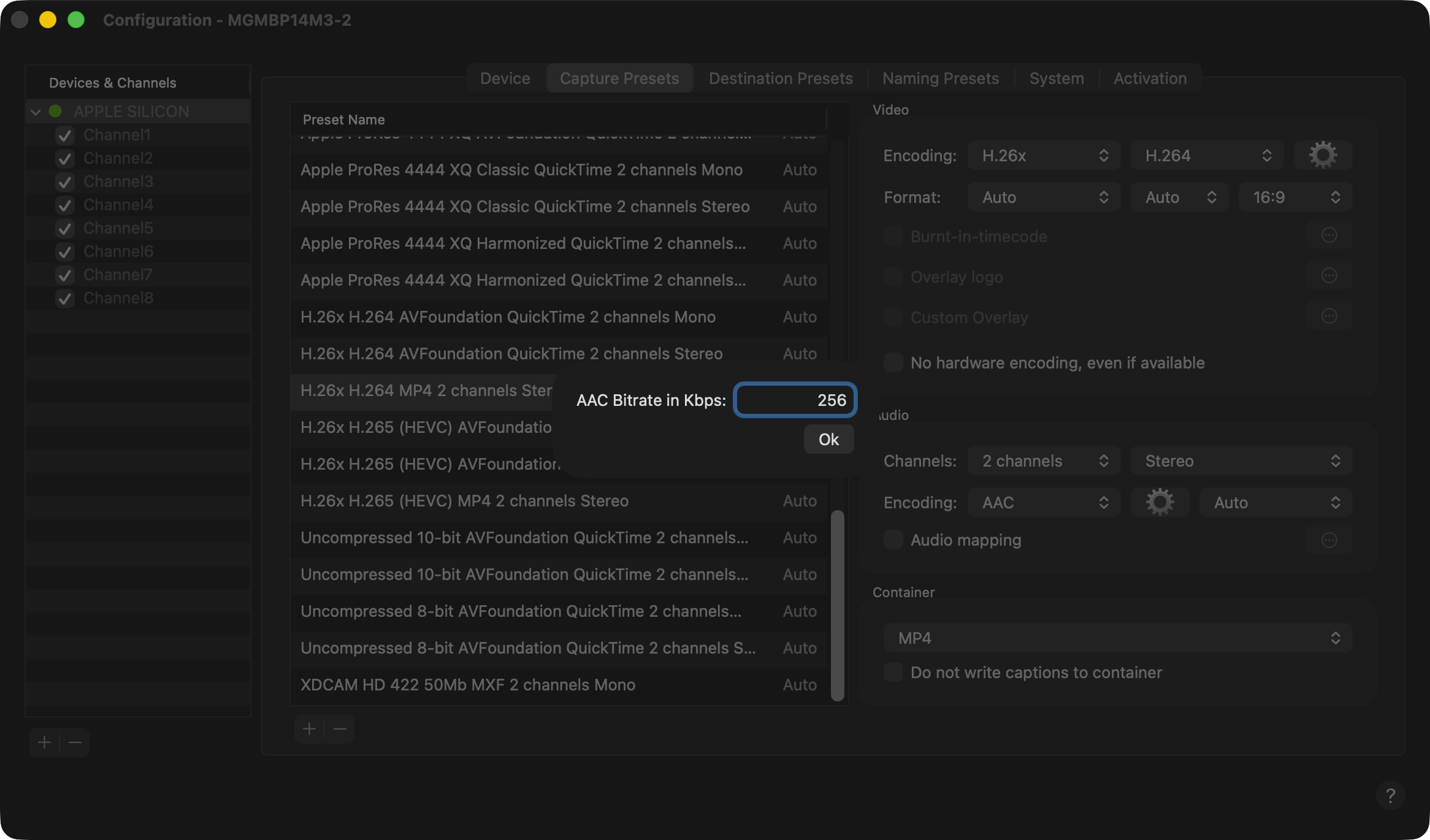Viewport: 1430px width, 840px height.
Task: Open Audio mapping options ellipsis button
Action: (x=1329, y=540)
